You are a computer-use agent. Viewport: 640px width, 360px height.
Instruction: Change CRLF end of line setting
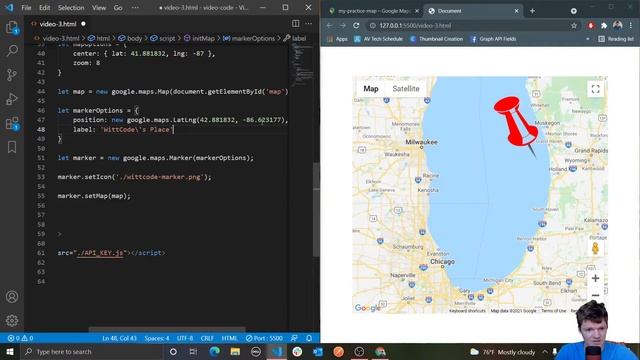coord(207,338)
